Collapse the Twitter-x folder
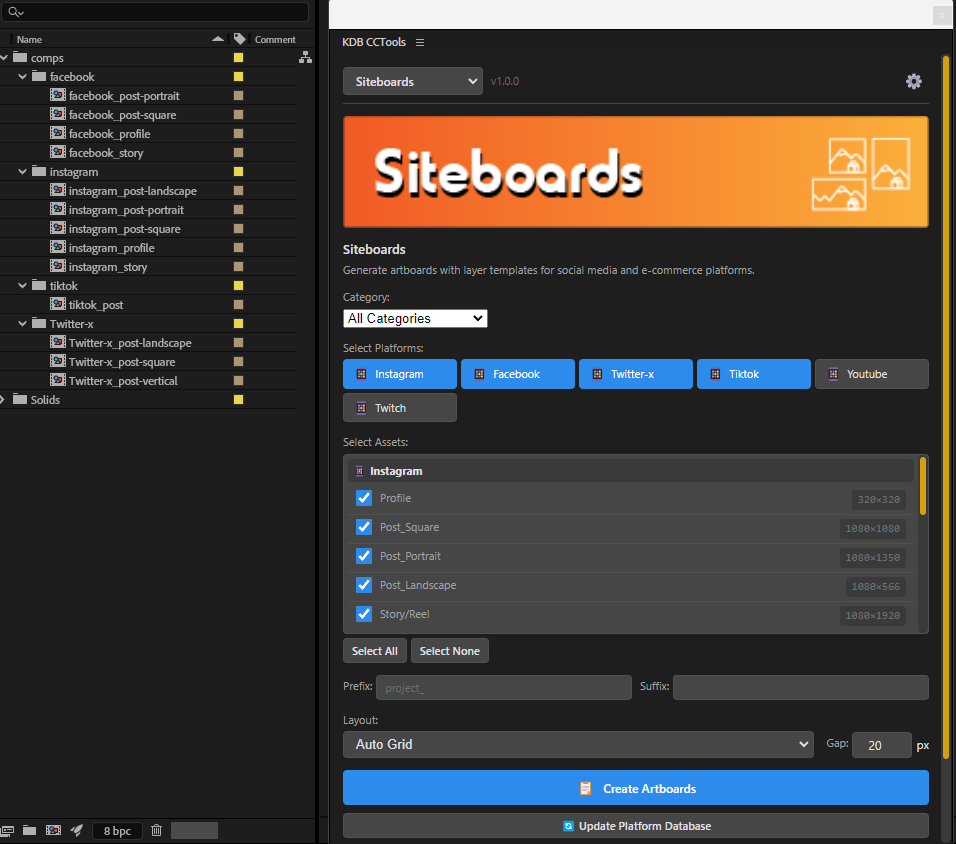 tap(23, 323)
